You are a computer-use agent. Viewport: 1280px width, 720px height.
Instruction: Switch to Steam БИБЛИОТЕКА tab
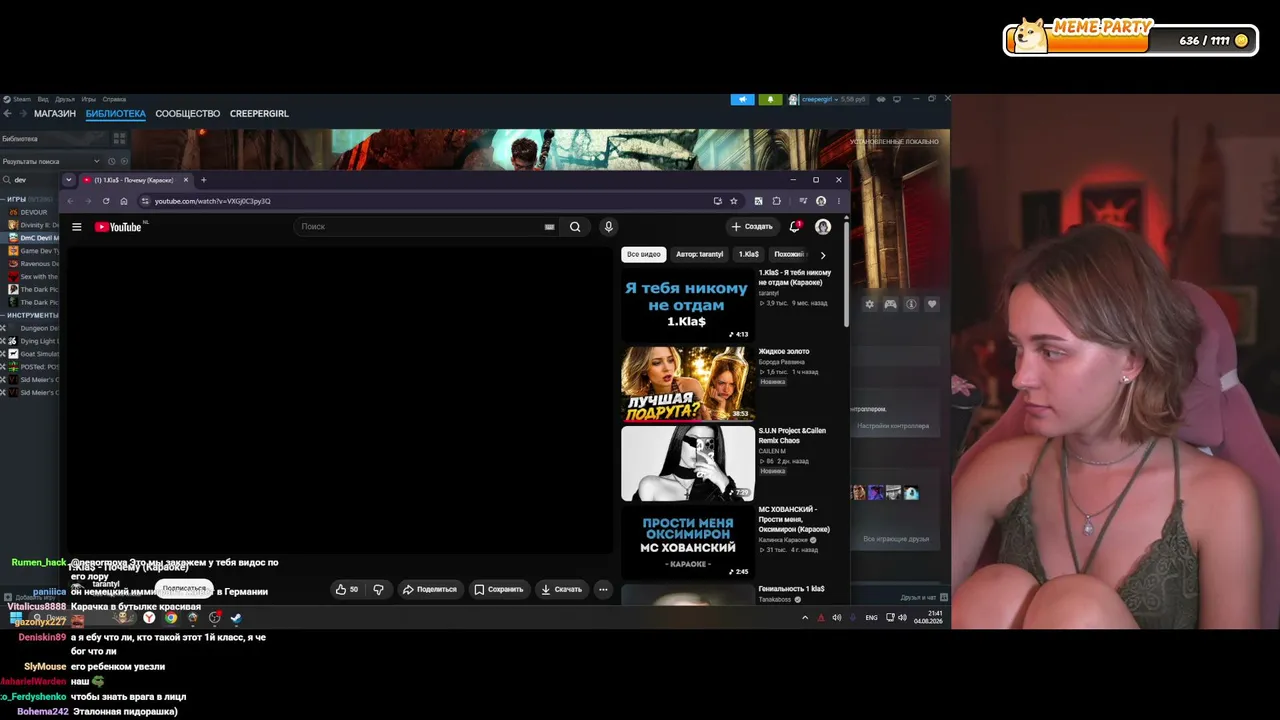click(x=116, y=114)
